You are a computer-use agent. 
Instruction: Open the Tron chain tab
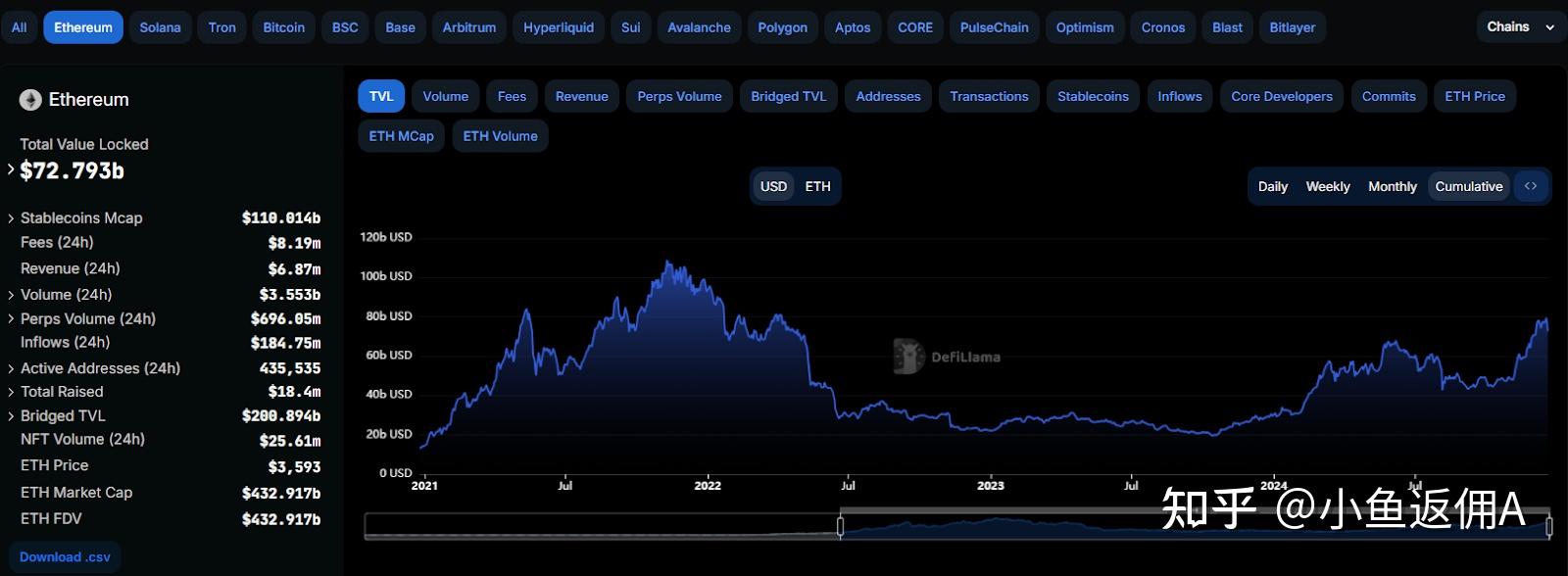pos(222,27)
